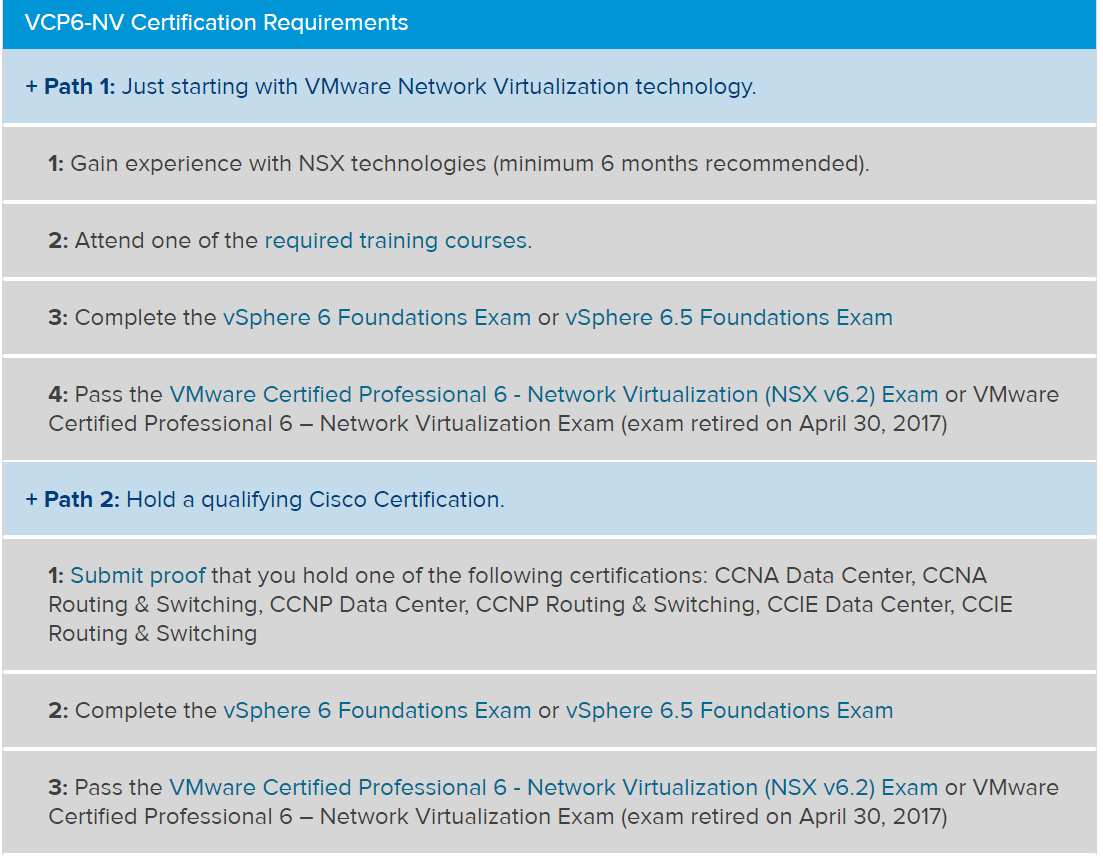Collapse the Path 2 Cisco Certification section
This screenshot has height=856, width=1103.
pyautogui.click(x=549, y=499)
